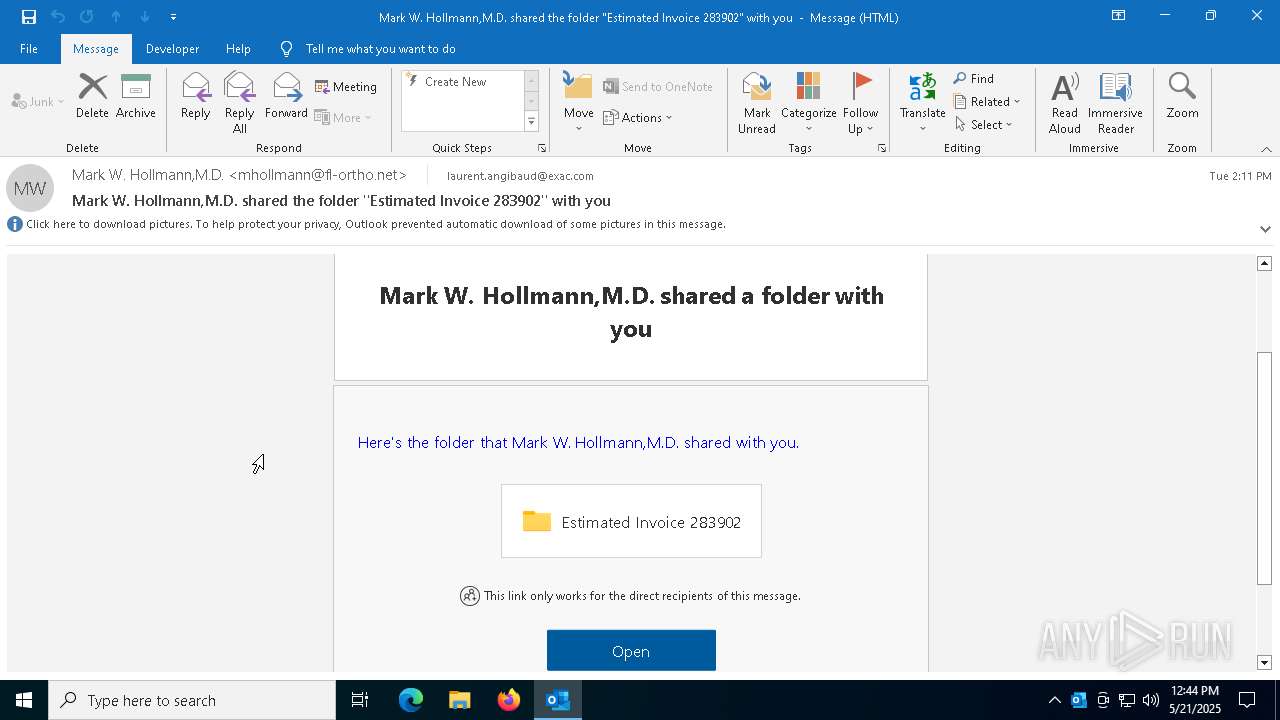Click the taskbar search box

click(192, 700)
